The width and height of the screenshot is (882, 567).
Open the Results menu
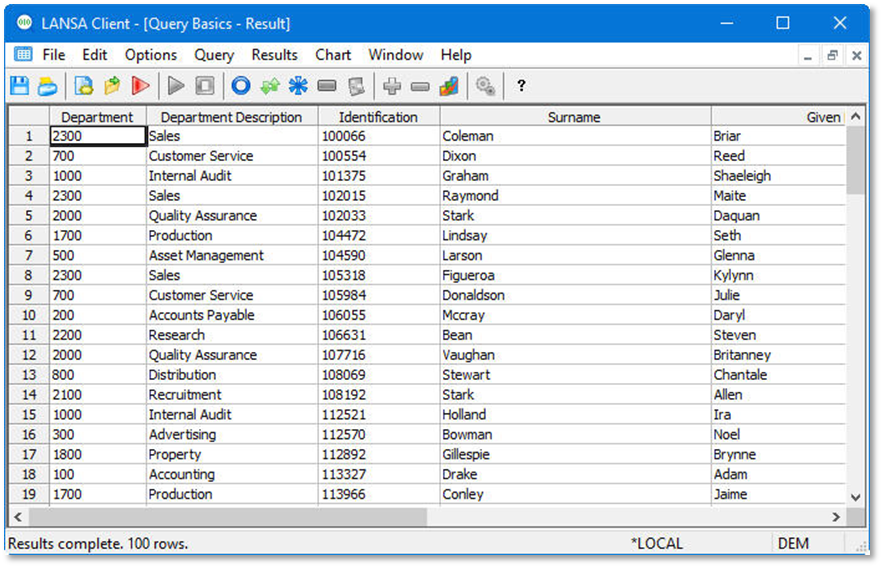point(274,55)
